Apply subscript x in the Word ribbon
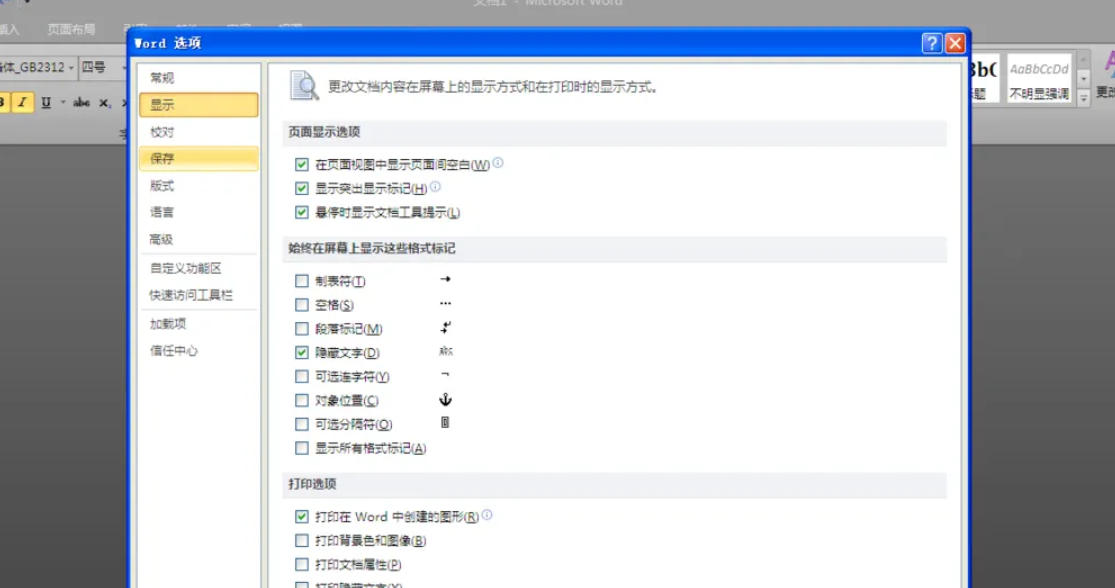Screen dimensions: 1115x588 point(105,103)
